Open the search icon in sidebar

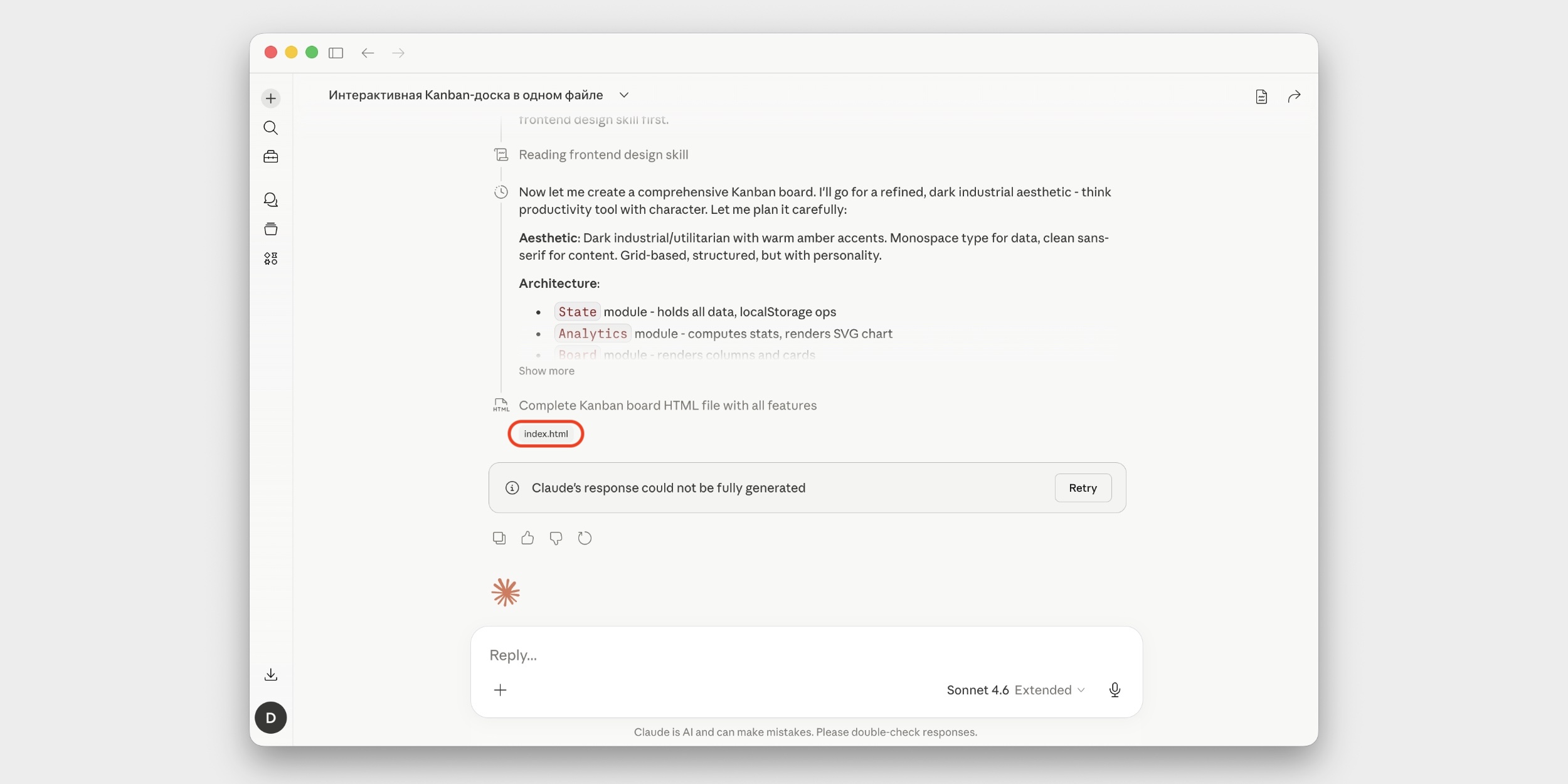pos(270,128)
